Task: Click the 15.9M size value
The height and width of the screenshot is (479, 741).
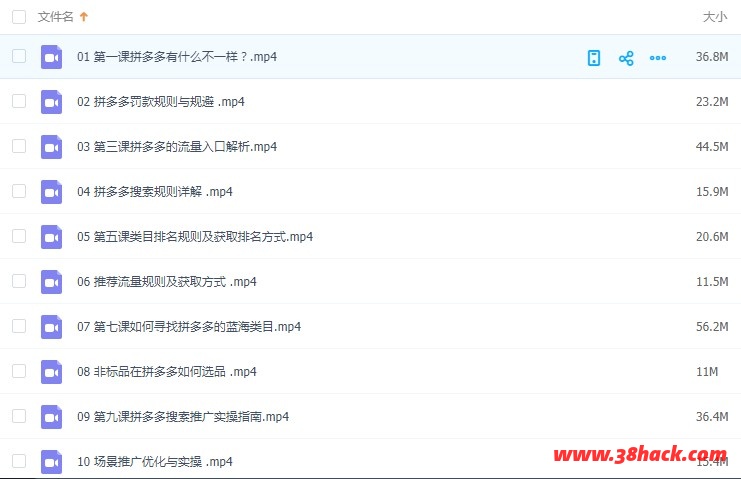Action: point(712,191)
